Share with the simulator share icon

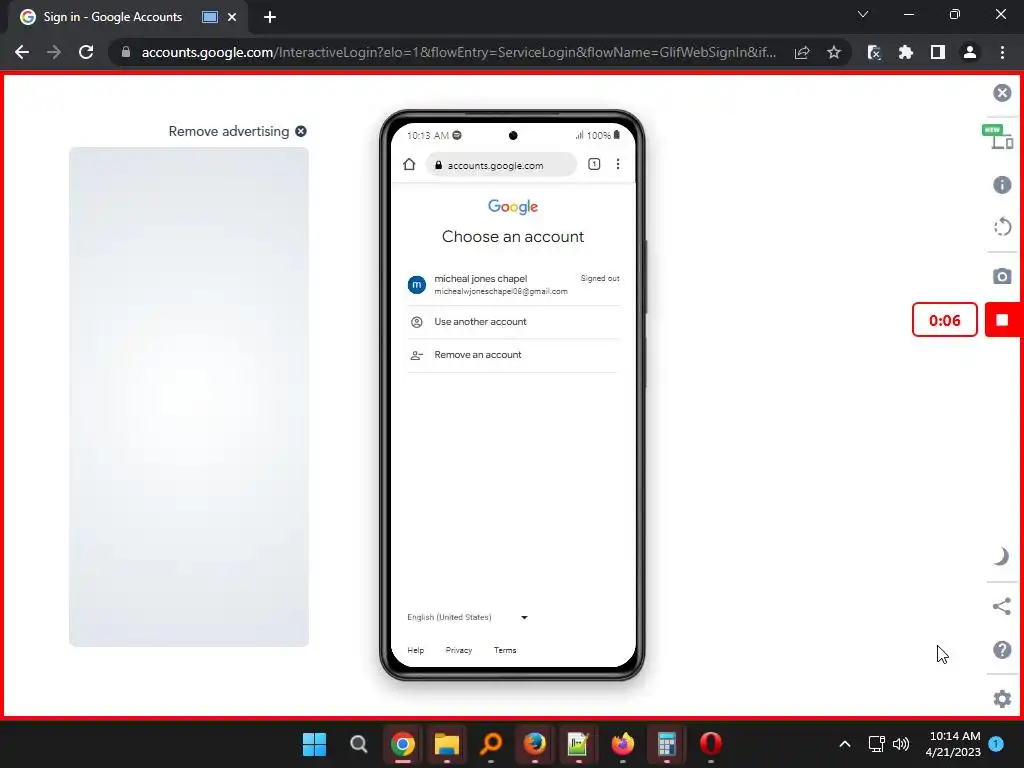[x=1001, y=606]
